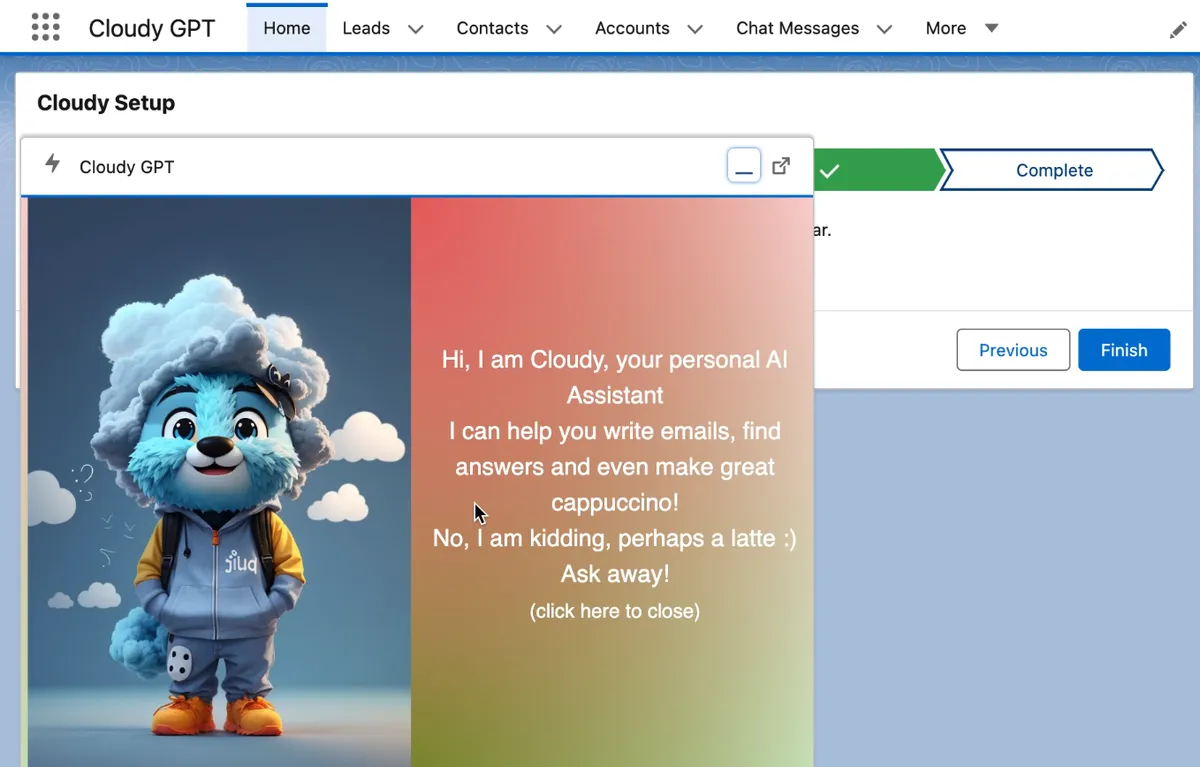Open the Contacts tab
Viewport: 1200px width, 767px height.
(493, 28)
